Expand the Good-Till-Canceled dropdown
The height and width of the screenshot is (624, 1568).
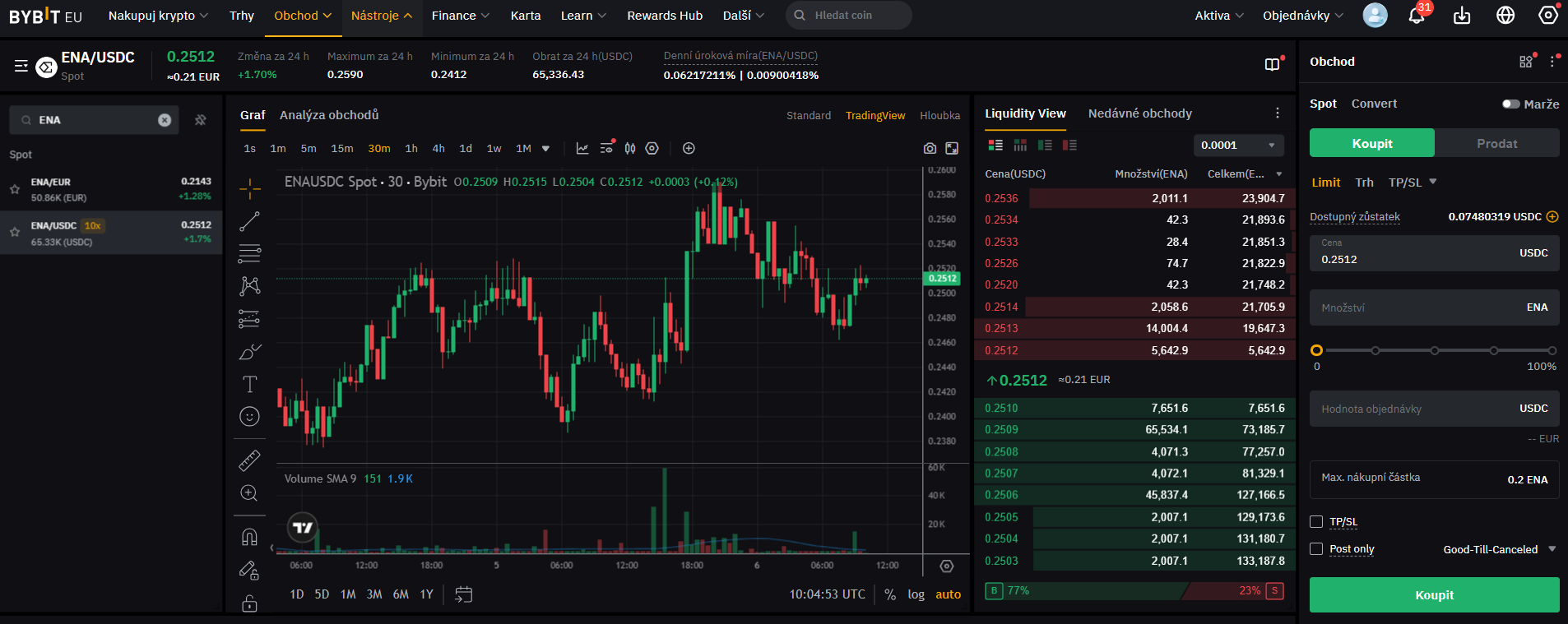tap(1499, 549)
